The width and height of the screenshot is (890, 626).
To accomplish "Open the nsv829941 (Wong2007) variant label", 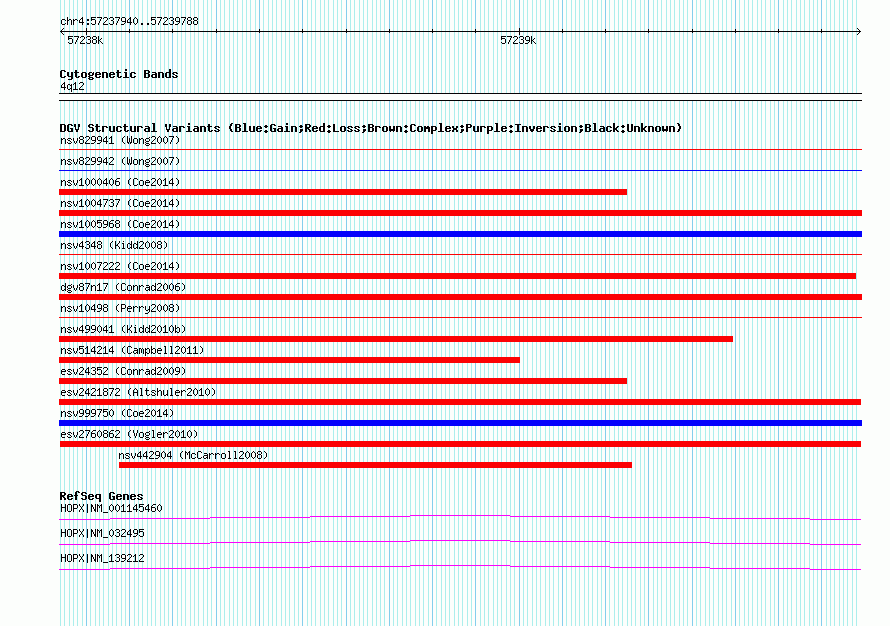I will 120,140.
